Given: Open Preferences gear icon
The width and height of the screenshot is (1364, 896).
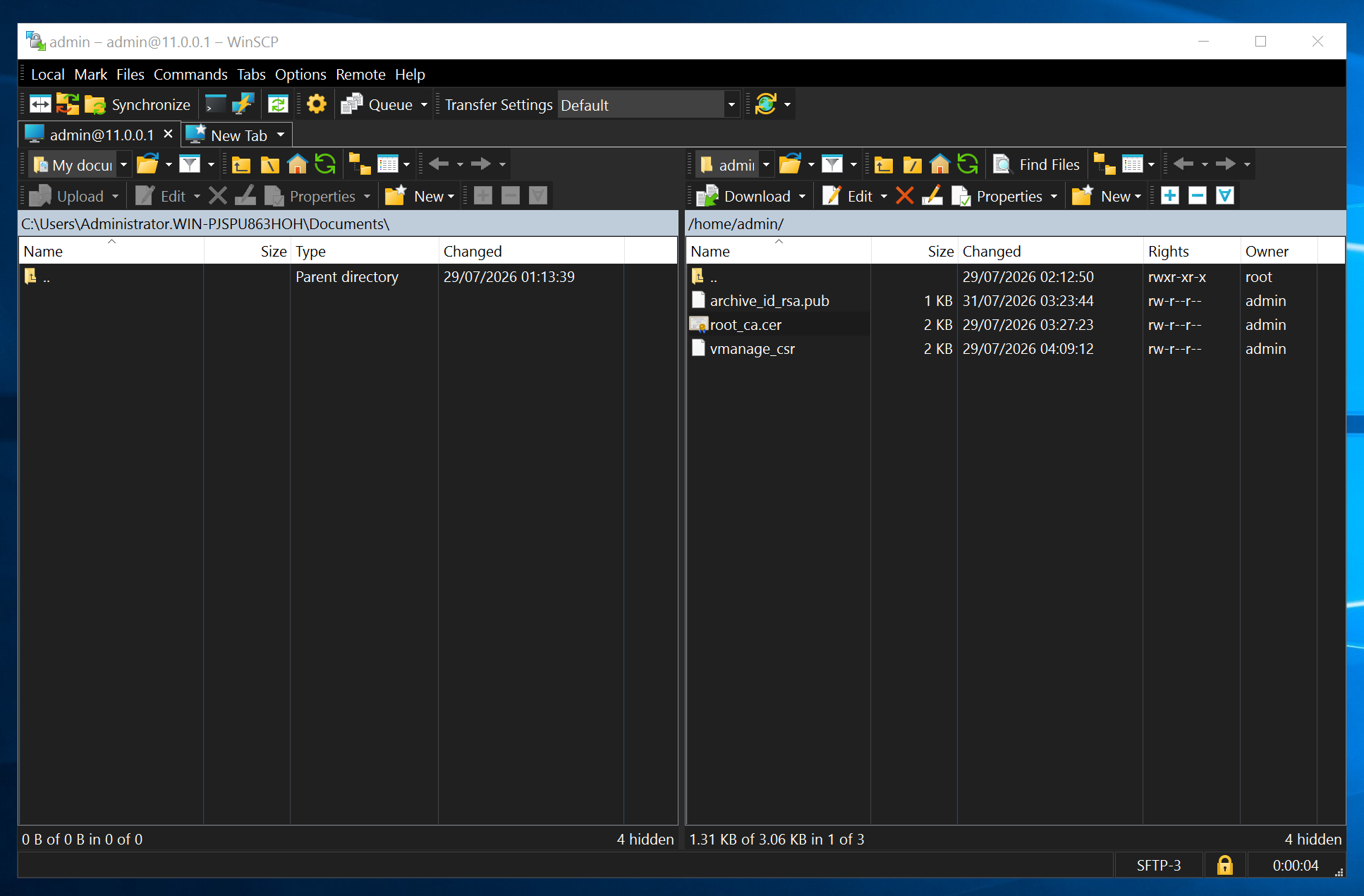Looking at the screenshot, I should pos(317,104).
